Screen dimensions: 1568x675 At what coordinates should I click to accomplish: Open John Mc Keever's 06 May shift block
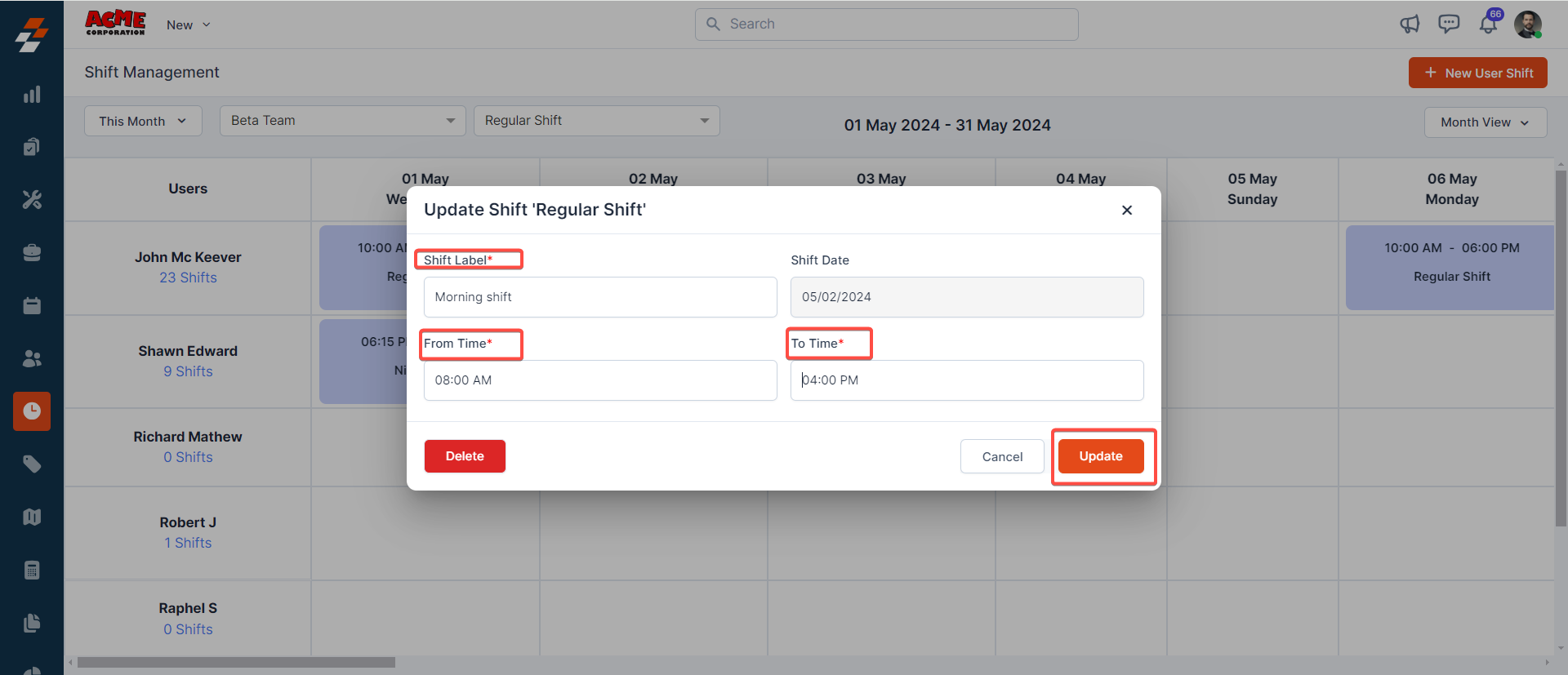tap(1450, 268)
